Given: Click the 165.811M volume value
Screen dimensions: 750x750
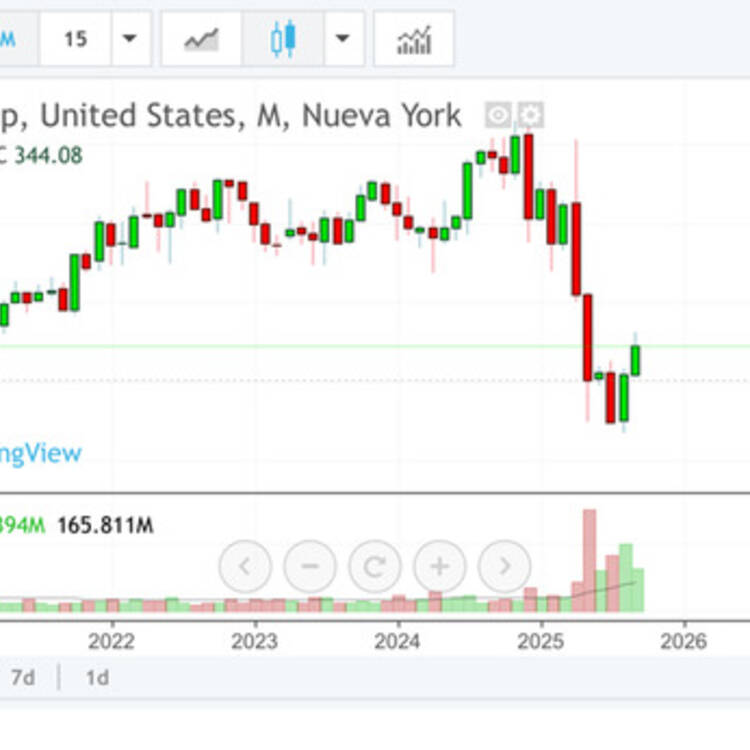Looking at the screenshot, I should tap(105, 525).
